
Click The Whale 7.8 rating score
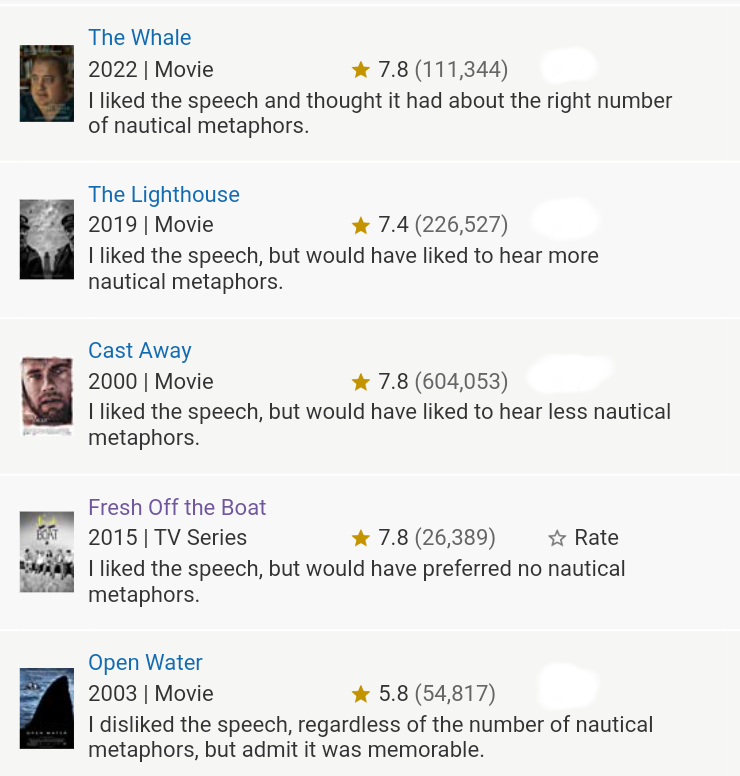(393, 70)
